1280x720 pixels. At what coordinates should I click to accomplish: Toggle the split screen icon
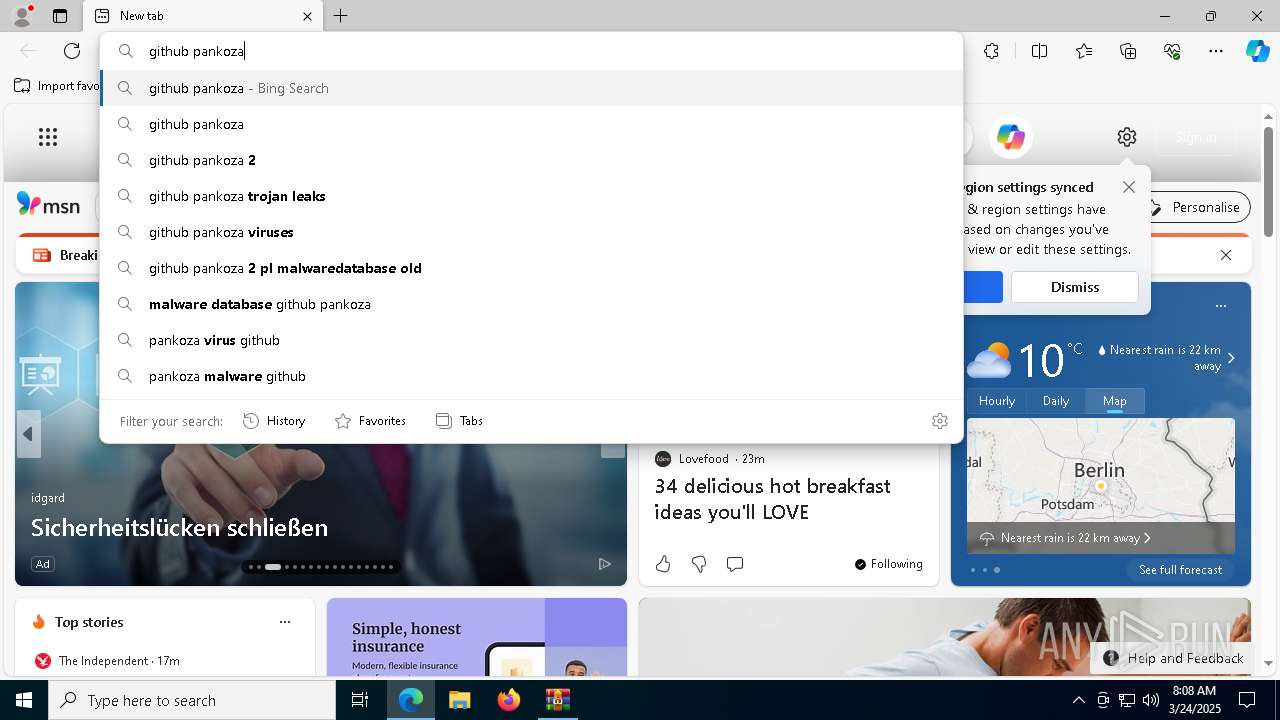tap(1039, 51)
